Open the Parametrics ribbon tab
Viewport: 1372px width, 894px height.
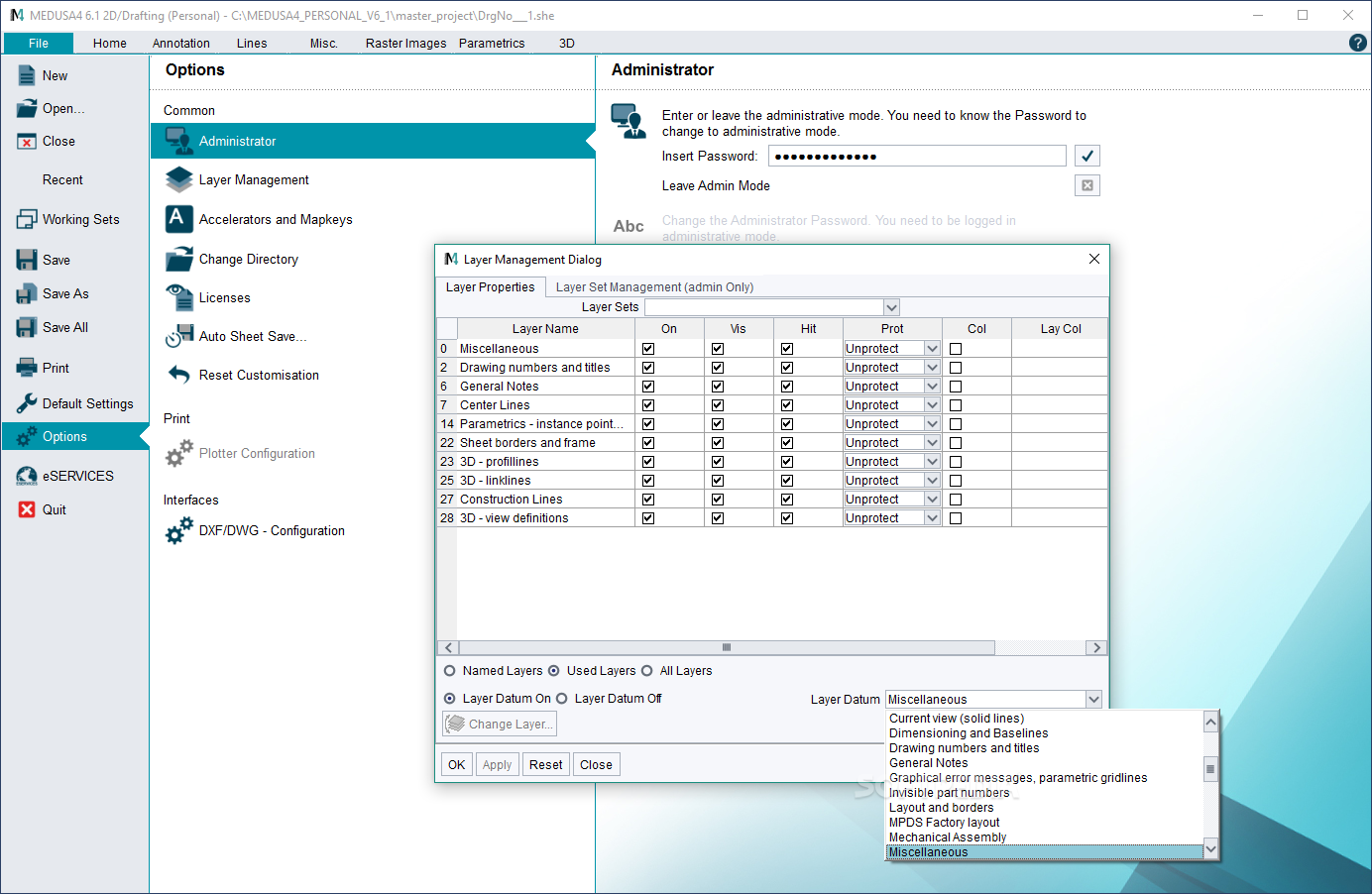click(x=492, y=44)
